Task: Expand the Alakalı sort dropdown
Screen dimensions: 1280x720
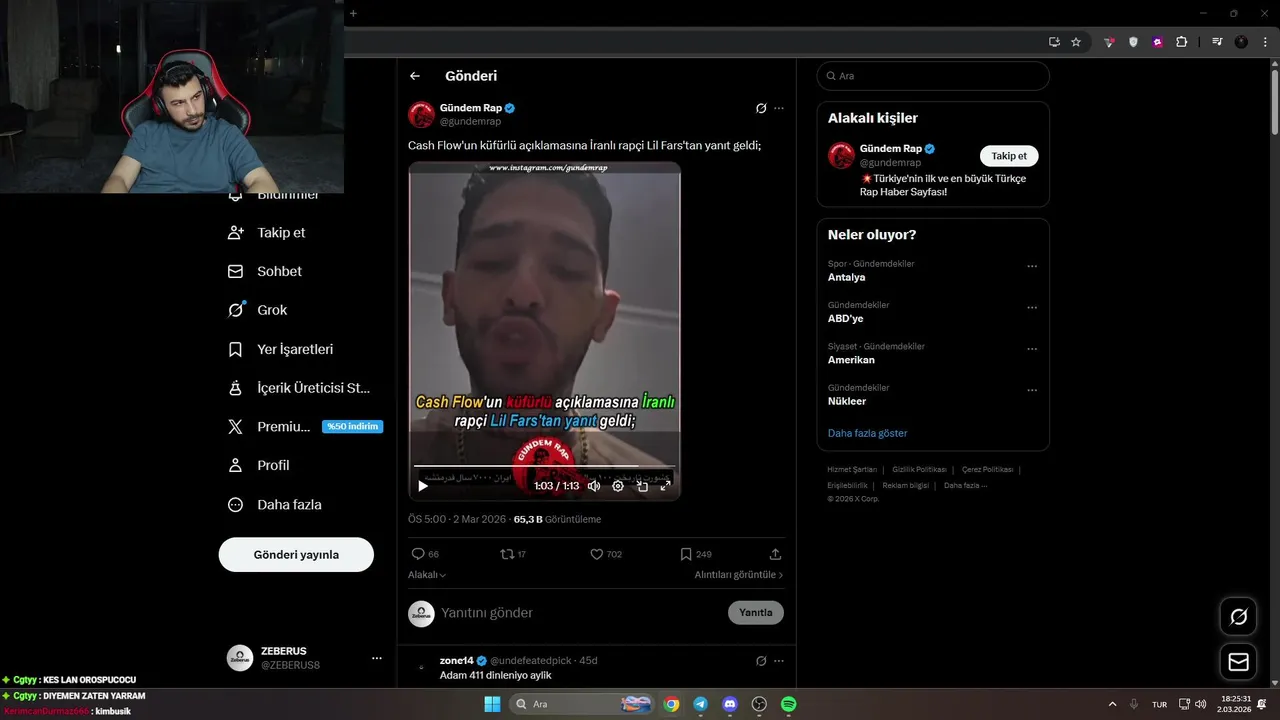Action: coord(427,575)
